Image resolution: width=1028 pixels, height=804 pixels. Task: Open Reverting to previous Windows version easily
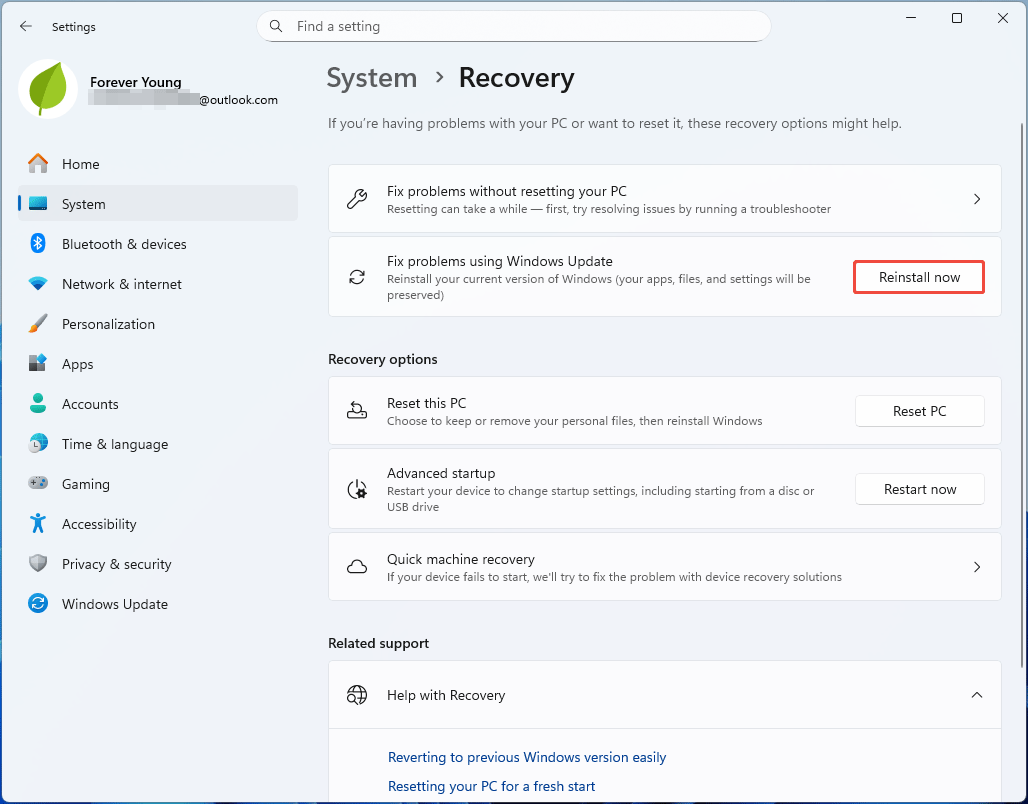[x=527, y=757]
